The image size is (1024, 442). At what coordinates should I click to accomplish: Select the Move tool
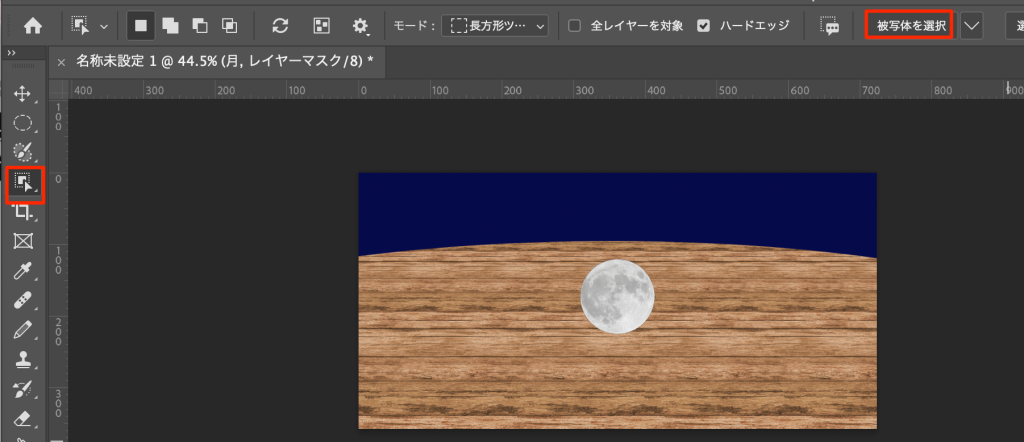[23, 94]
